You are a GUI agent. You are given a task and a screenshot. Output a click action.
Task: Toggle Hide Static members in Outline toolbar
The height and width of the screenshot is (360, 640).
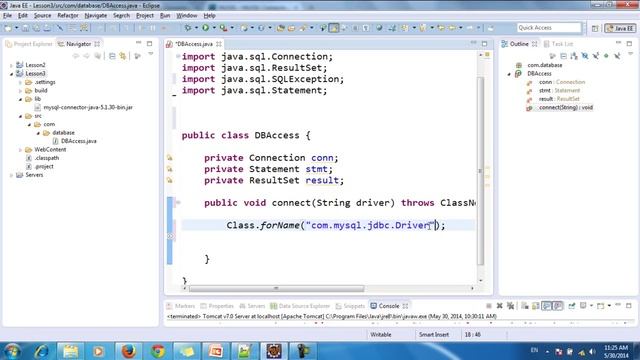596,56
